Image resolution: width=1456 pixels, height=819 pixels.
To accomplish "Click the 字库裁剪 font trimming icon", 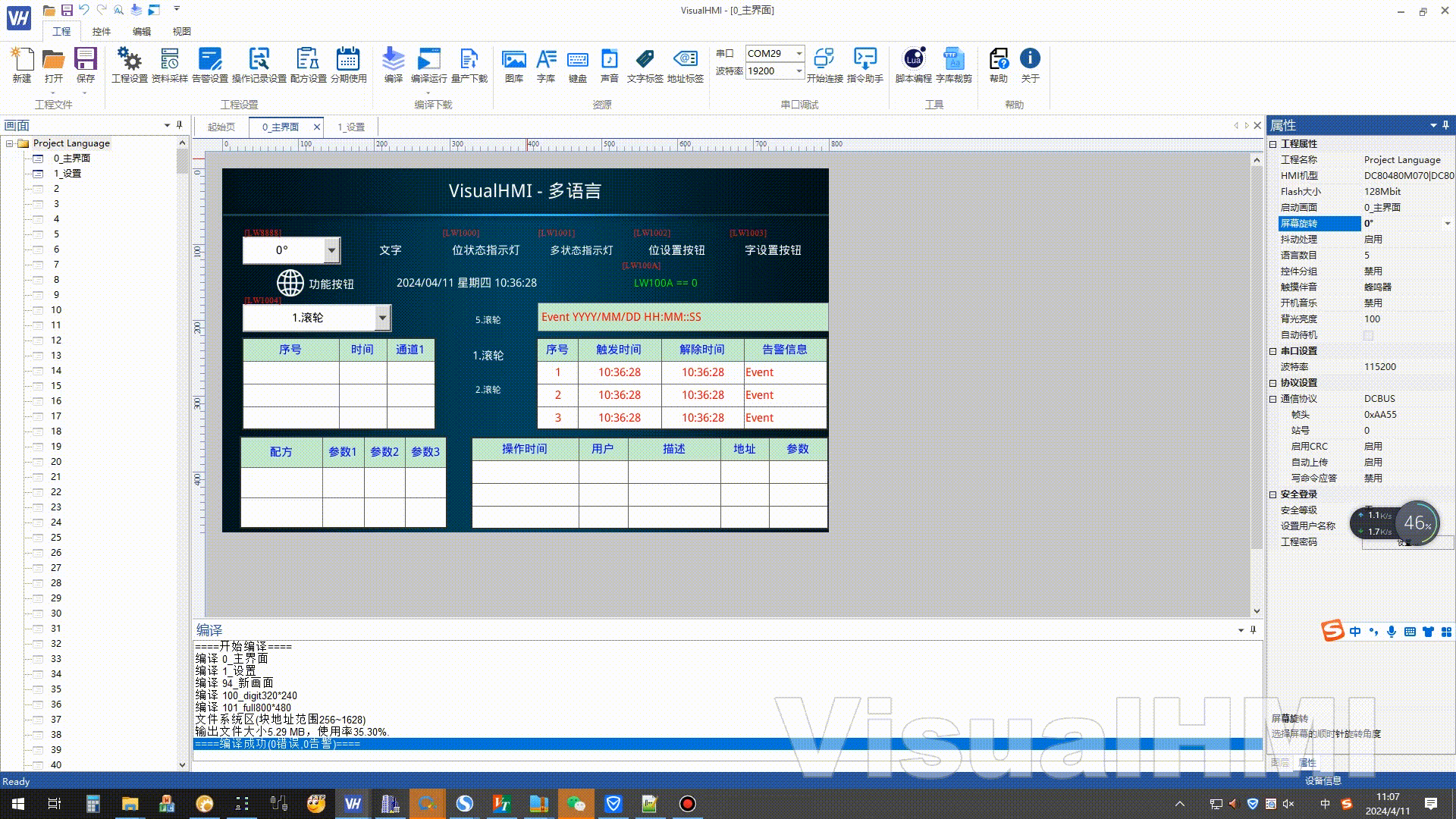I will coord(953,60).
